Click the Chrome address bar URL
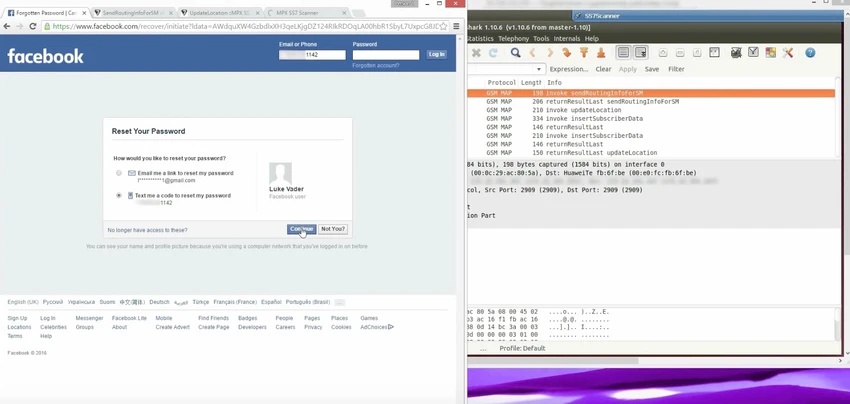 (246, 26)
